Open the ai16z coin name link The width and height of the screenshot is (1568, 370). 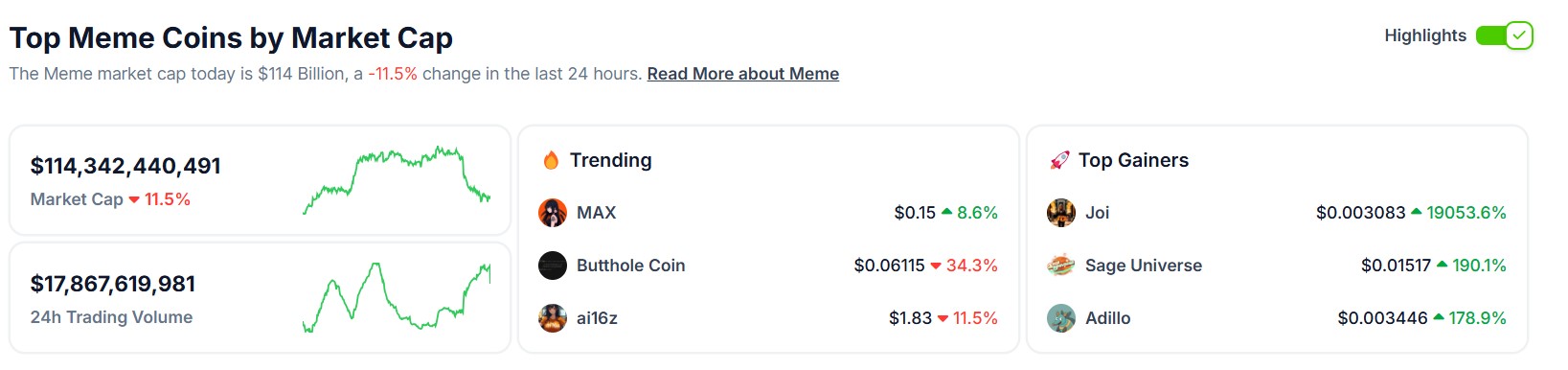(597, 318)
